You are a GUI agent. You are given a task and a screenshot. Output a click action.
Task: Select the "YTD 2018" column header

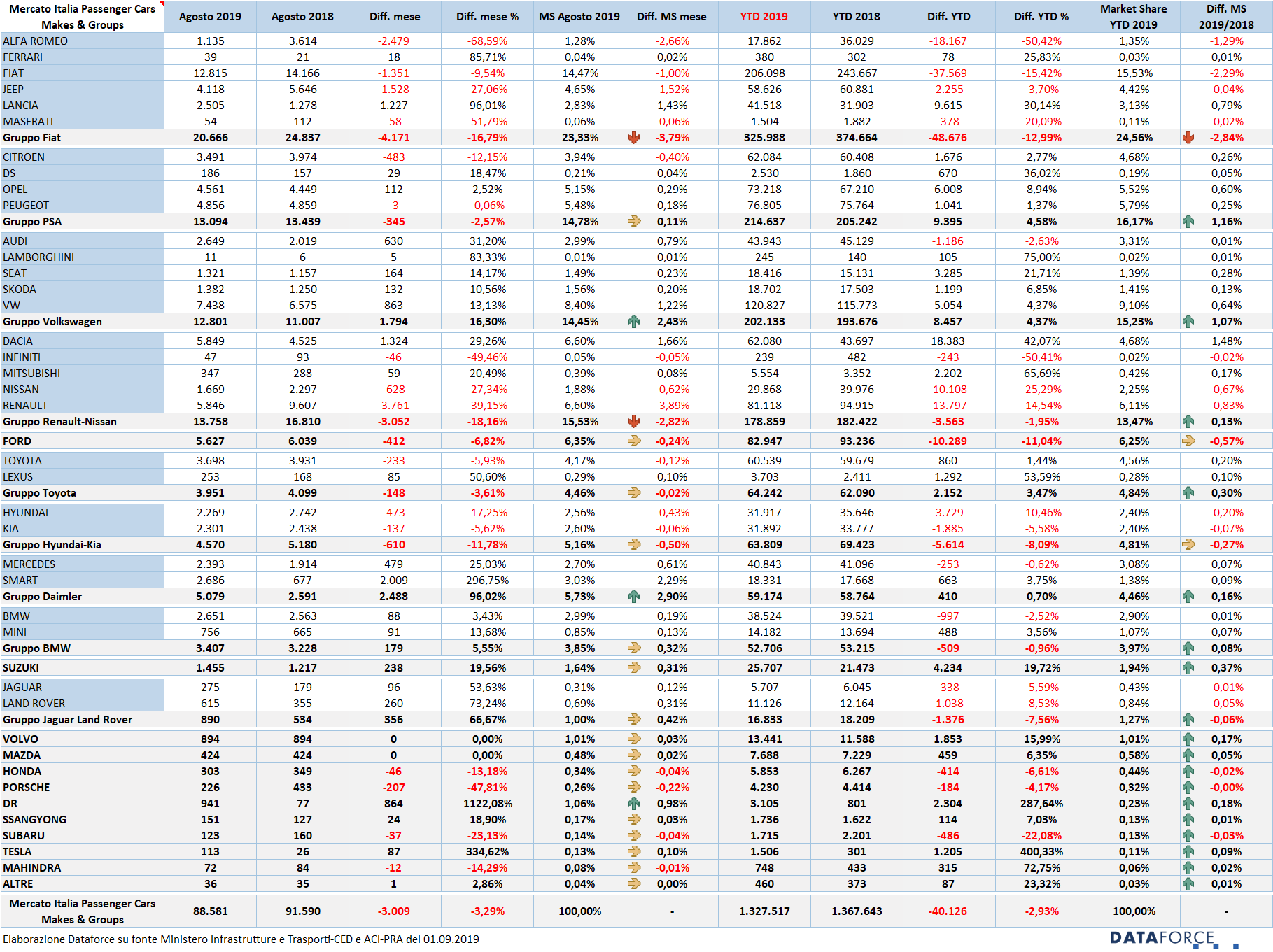pyautogui.click(x=857, y=17)
